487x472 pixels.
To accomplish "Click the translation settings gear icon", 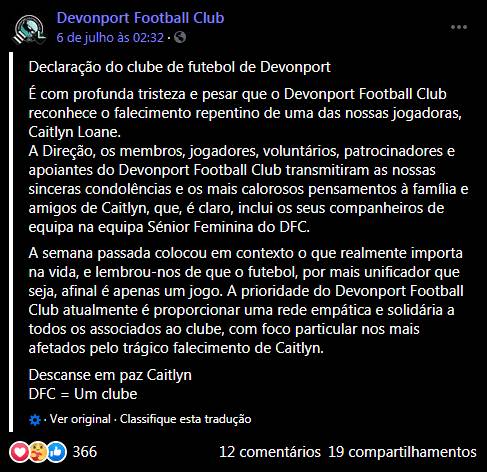I will pos(35,420).
